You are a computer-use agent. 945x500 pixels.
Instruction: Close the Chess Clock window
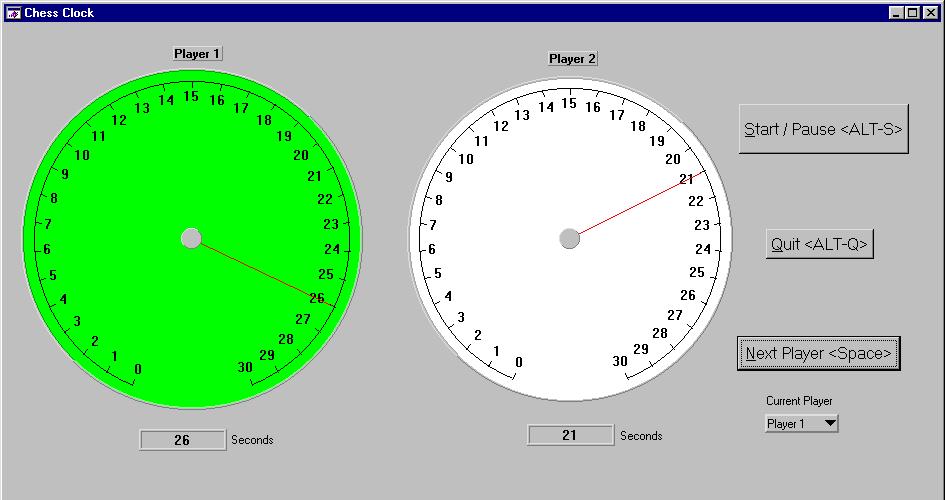click(929, 13)
